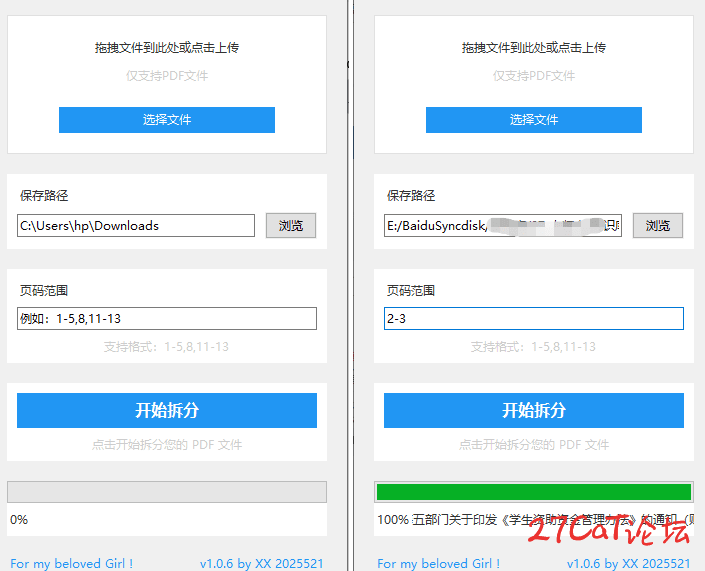Focus the C:\Users\hp\Downloads save path field
Image resolution: width=705 pixels, height=571 pixels.
point(136,225)
